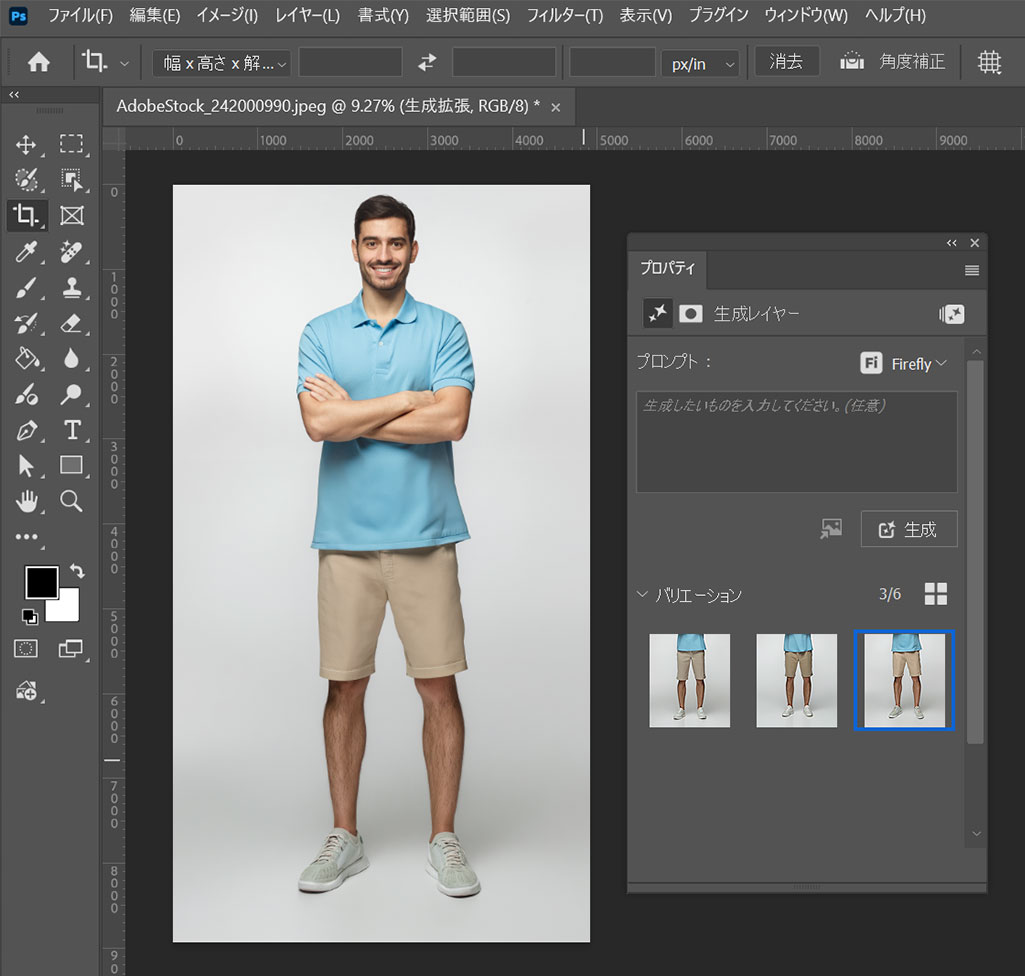Select the Eyedropper tool
Image resolution: width=1025 pixels, height=976 pixels.
coord(26,251)
